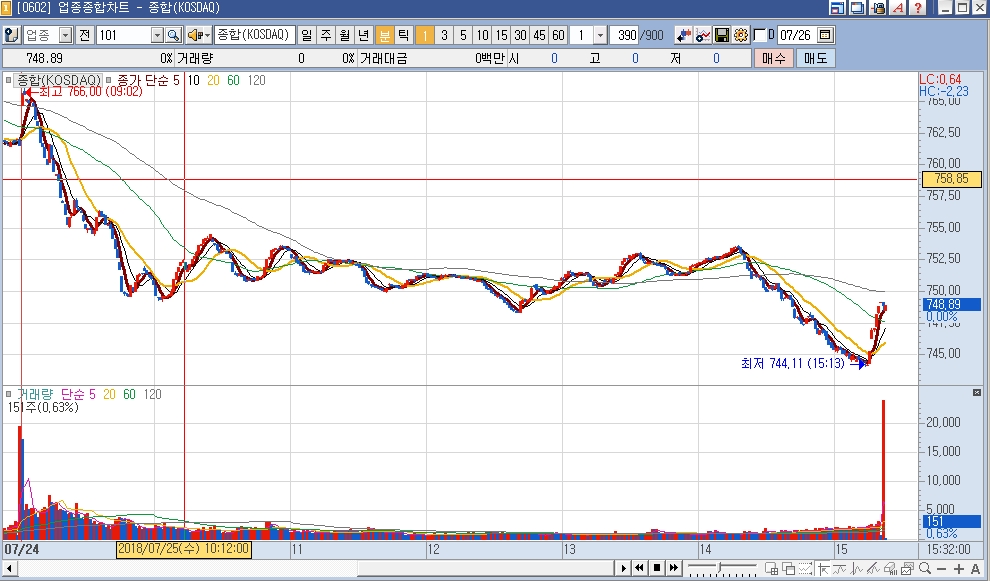990x581 pixels.
Task: Click the letter A text icon at bottom right
Action: tap(975, 568)
